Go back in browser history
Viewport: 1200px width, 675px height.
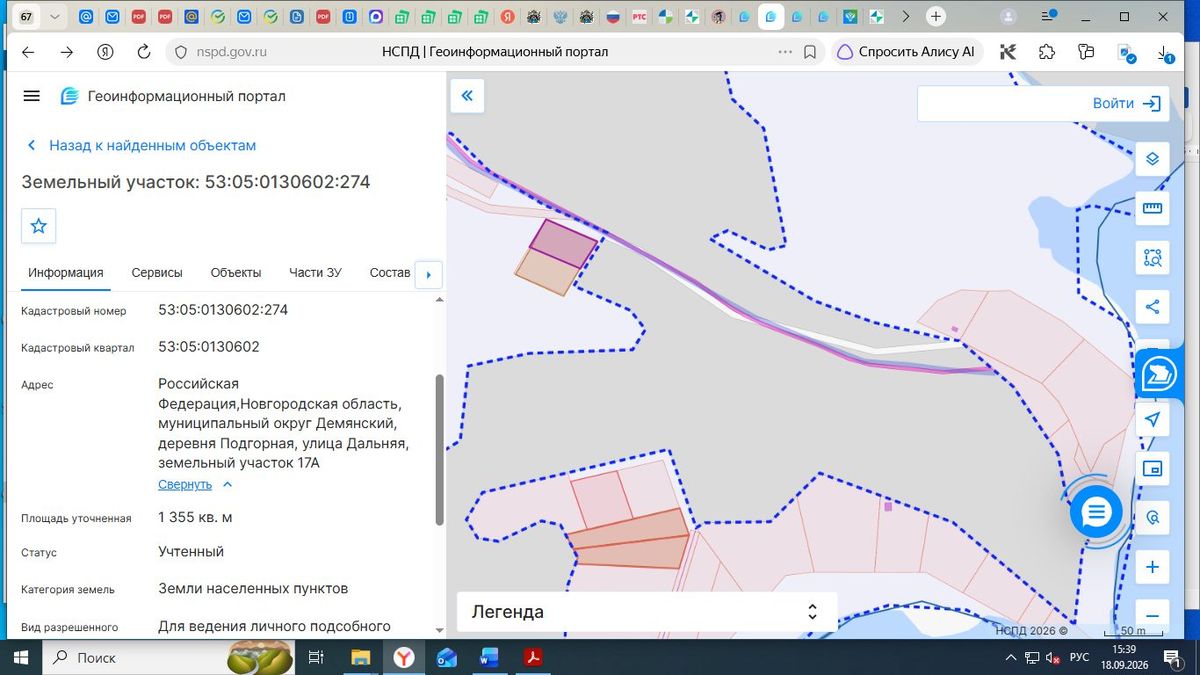tap(28, 52)
